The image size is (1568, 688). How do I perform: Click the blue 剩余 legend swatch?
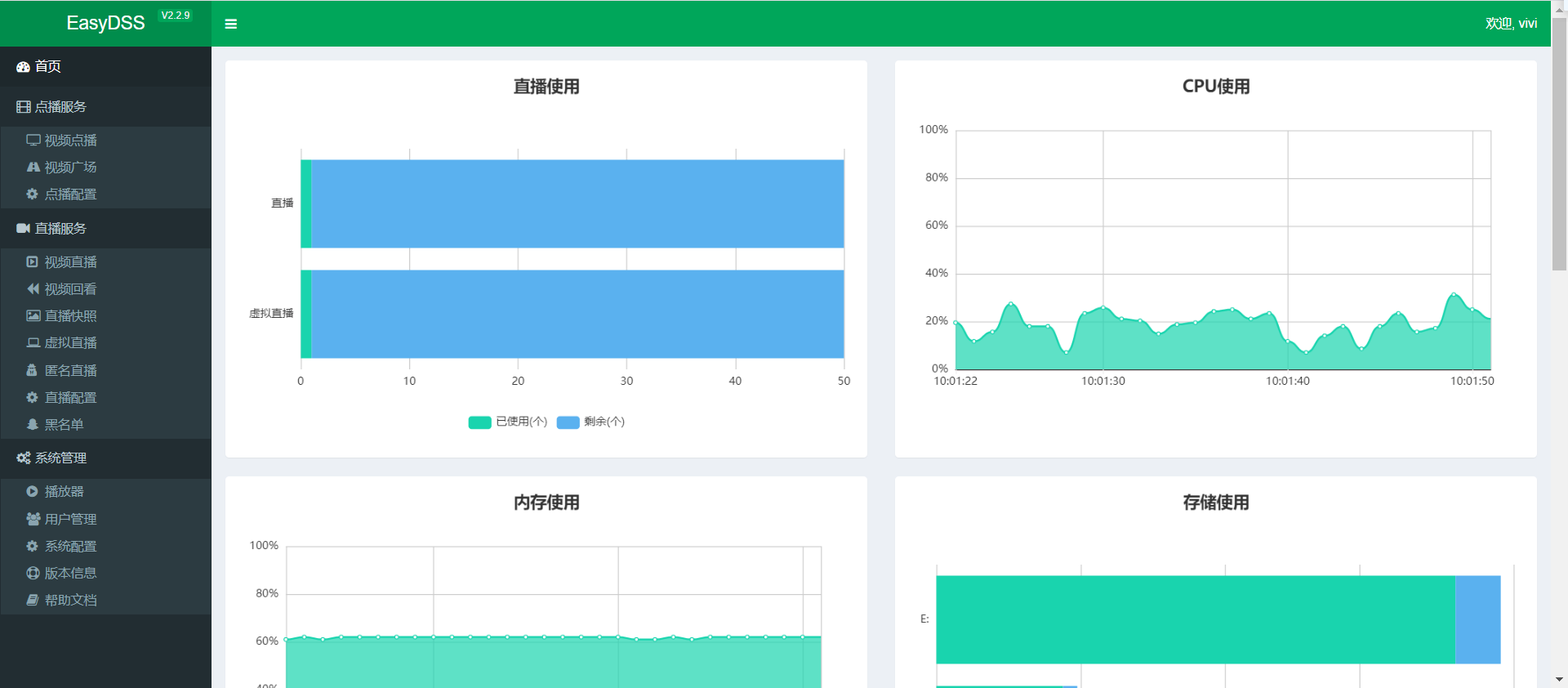(x=568, y=422)
